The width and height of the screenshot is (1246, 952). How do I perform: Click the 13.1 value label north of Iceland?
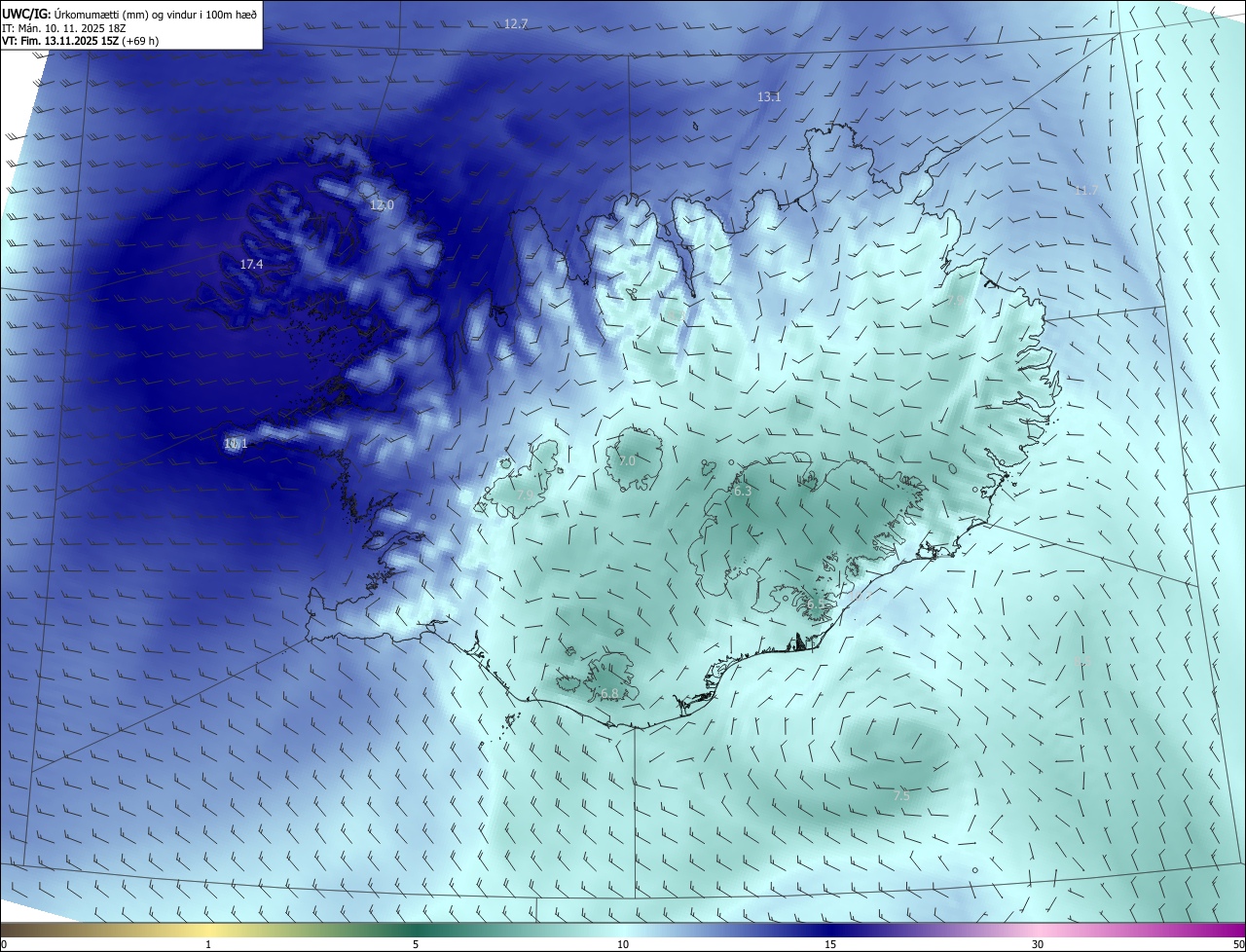[x=769, y=96]
